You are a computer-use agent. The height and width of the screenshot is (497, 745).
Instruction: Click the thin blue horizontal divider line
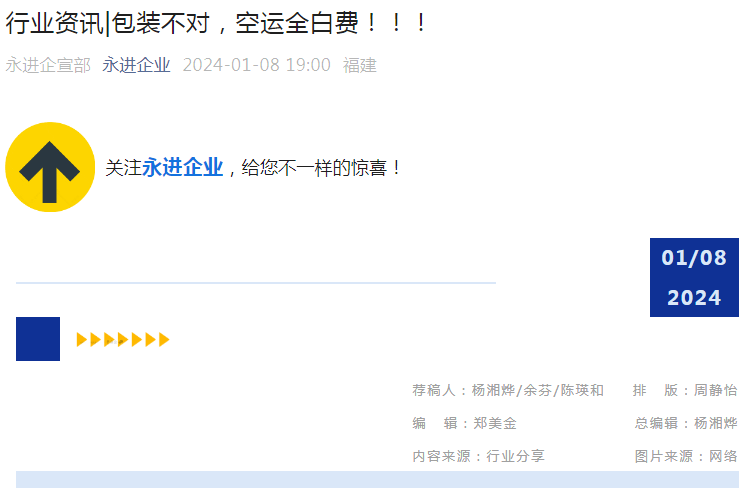point(256,283)
